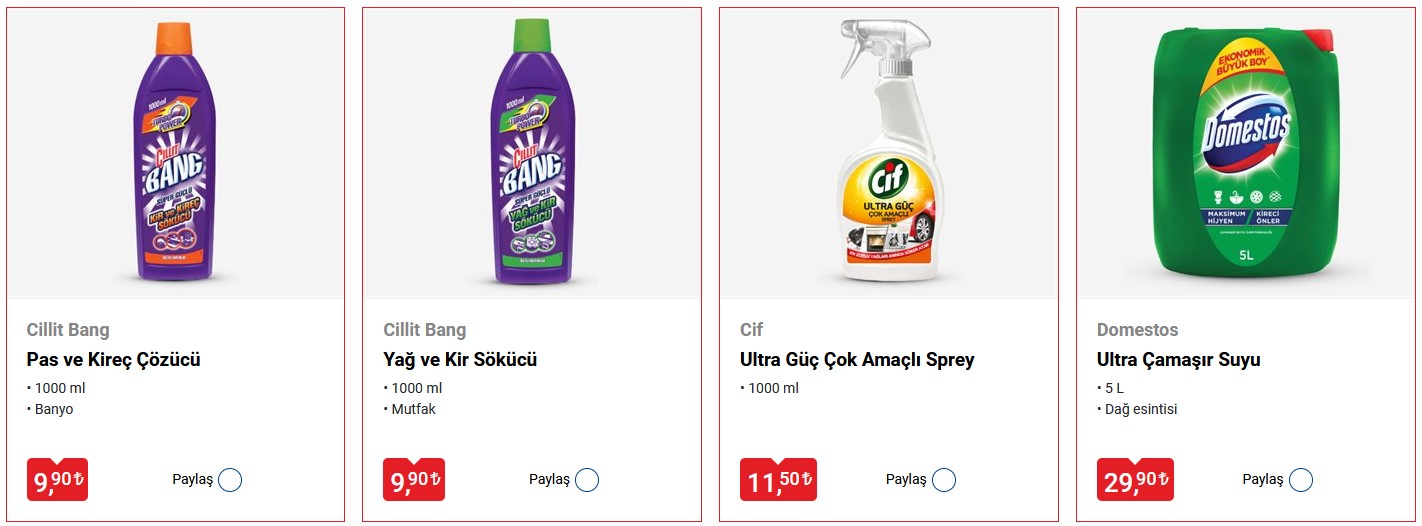The image size is (1422, 526).
Task: Select share circle for Pas ve Kireç Çözücü
Action: (230, 480)
